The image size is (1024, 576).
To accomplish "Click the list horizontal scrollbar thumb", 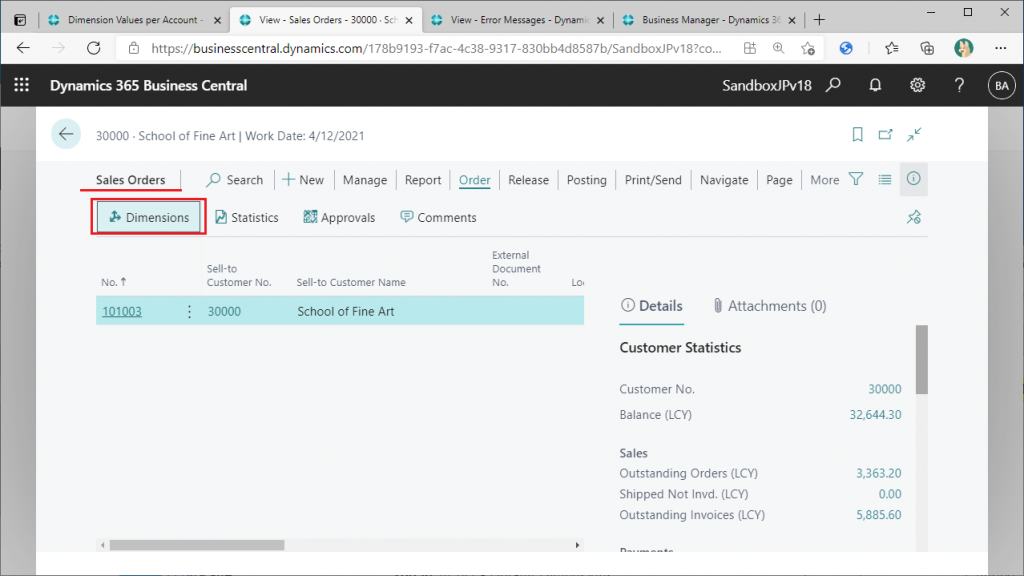I will [197, 545].
